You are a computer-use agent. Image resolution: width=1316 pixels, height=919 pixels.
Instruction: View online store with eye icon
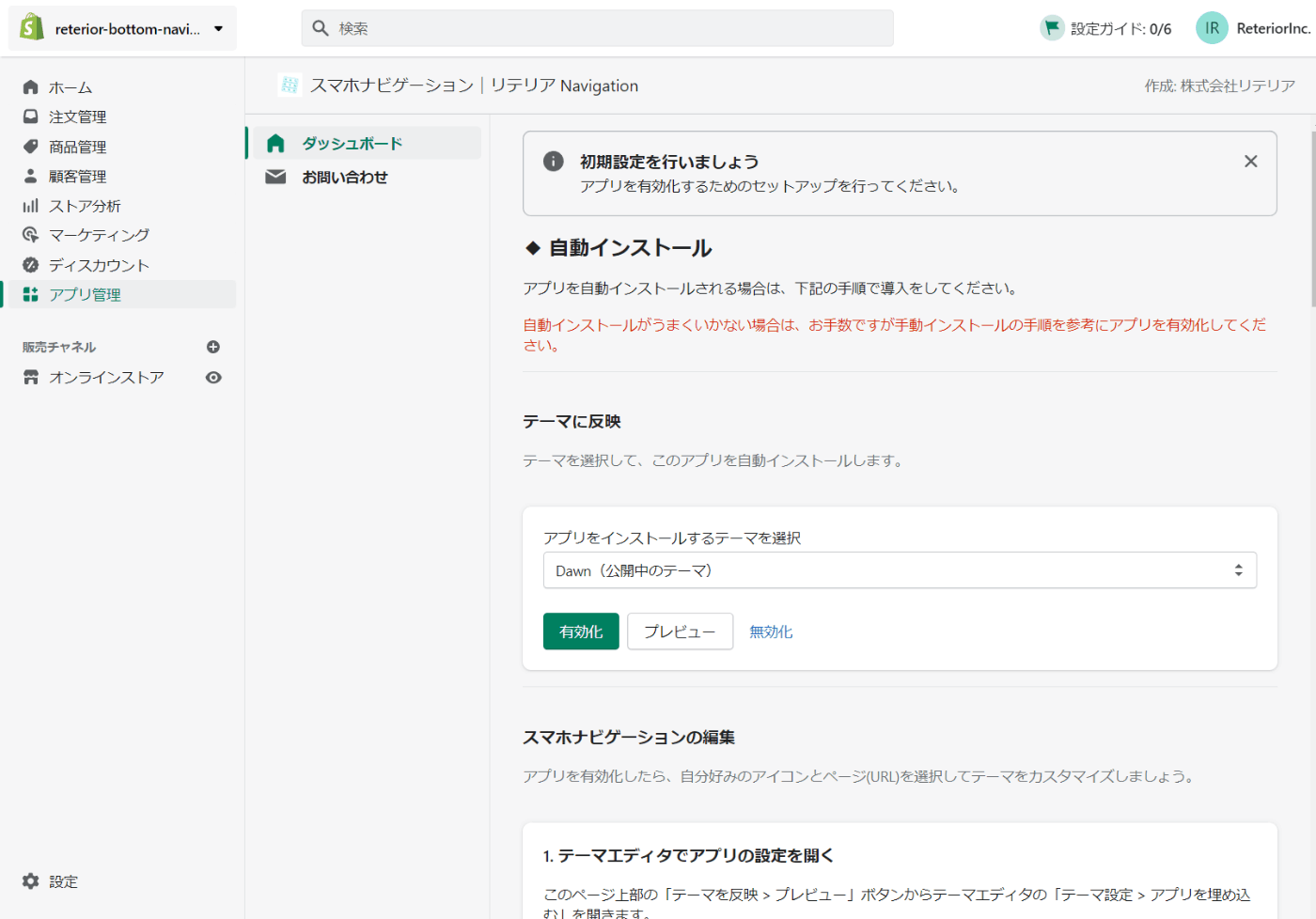214,377
